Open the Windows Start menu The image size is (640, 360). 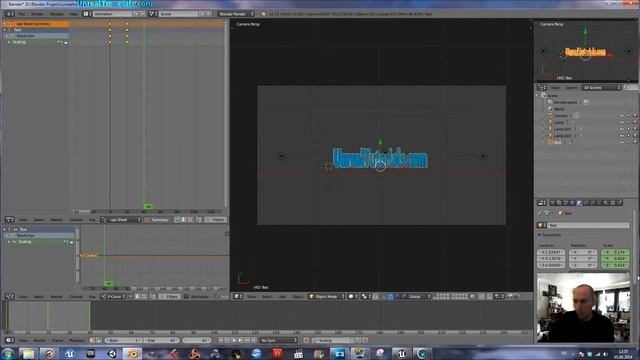[x=8, y=353]
